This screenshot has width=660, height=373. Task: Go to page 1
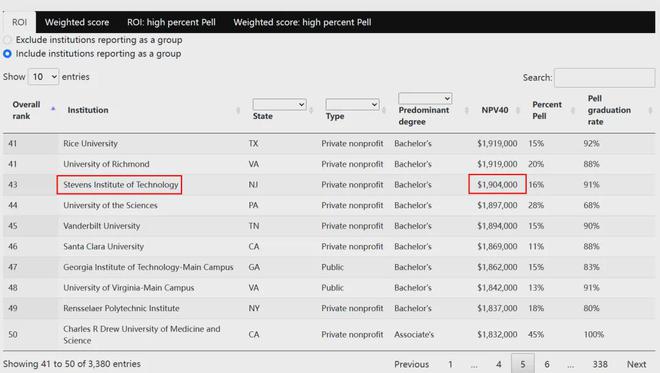[x=450, y=364]
